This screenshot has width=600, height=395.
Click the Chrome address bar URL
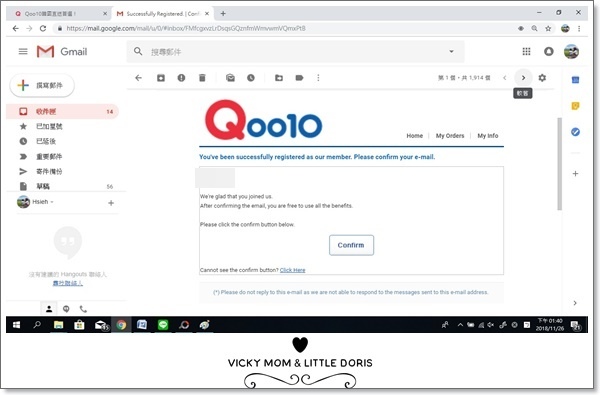pos(186,28)
